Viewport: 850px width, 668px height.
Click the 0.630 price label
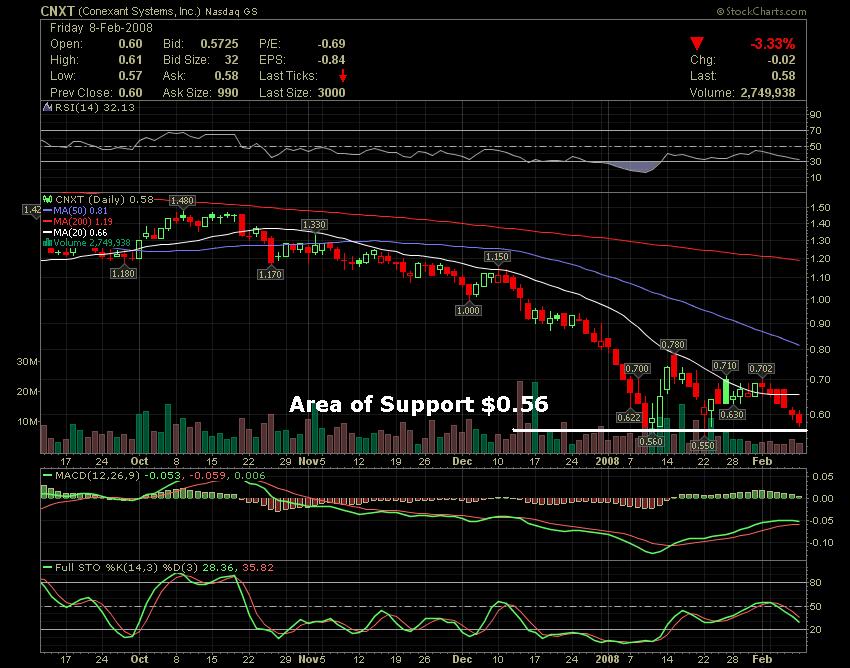[731, 414]
